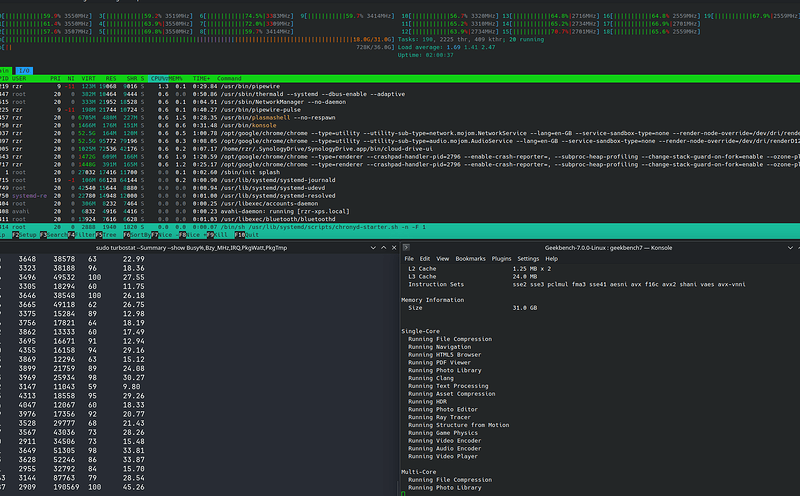The image size is (800, 496).
Task: Click F6 SortBy in htop footer
Action: [x=137, y=235]
